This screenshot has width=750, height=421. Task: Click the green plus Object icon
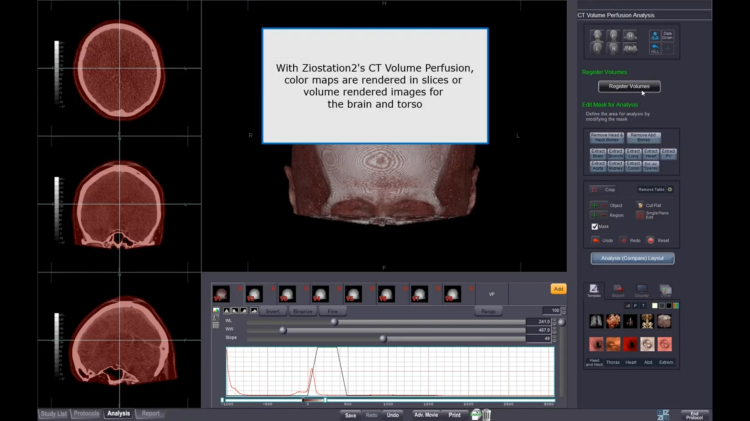[595, 205]
